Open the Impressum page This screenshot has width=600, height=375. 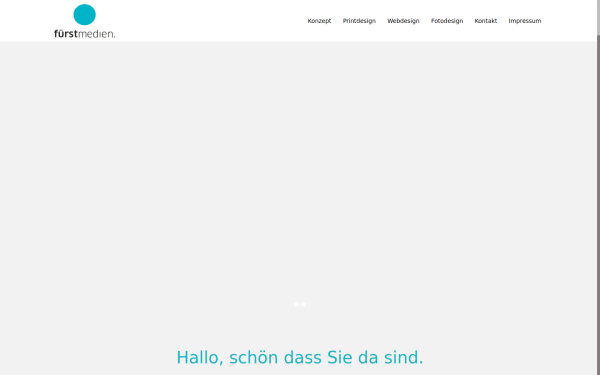click(525, 21)
